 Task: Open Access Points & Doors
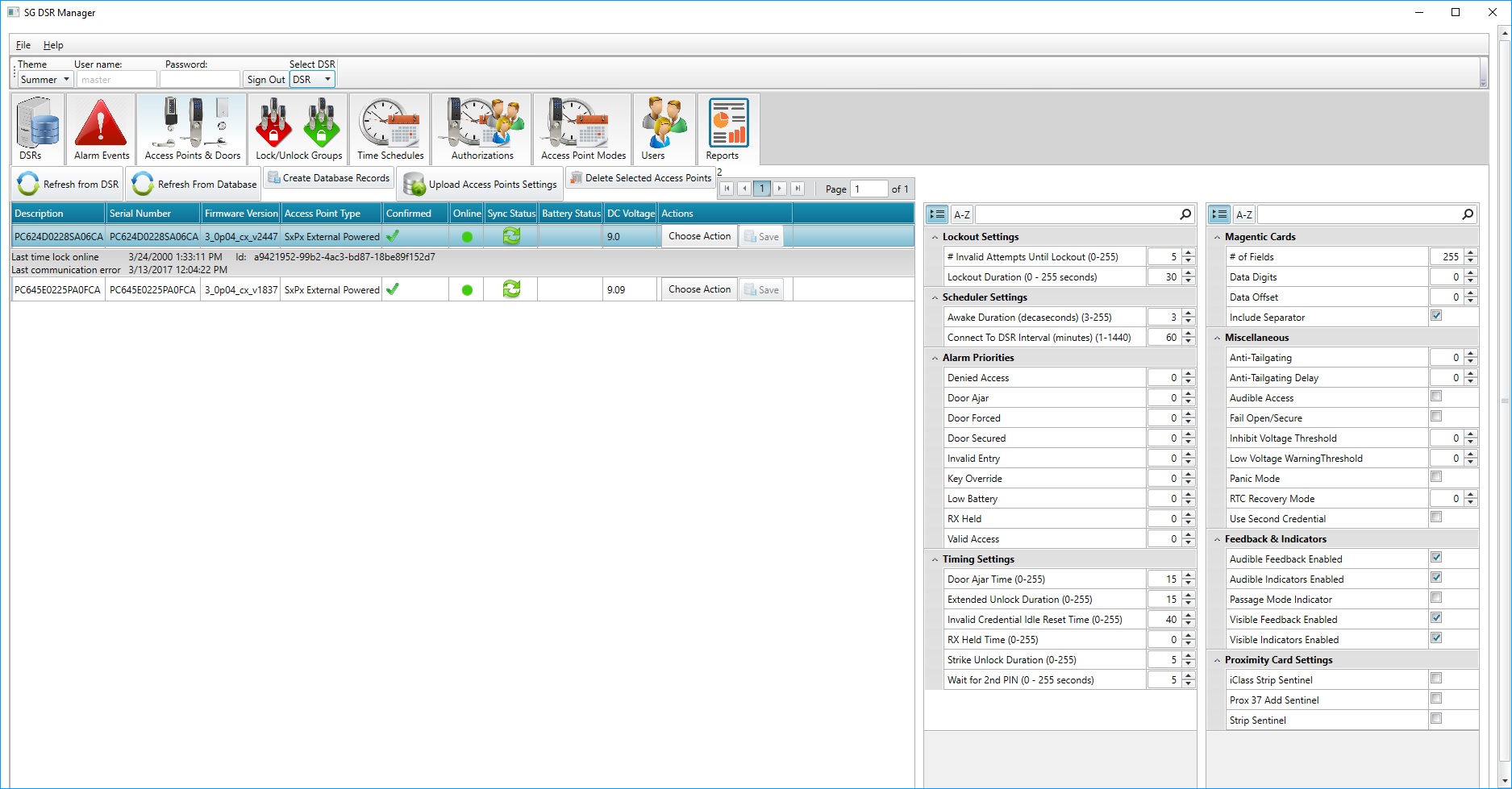[x=192, y=129]
